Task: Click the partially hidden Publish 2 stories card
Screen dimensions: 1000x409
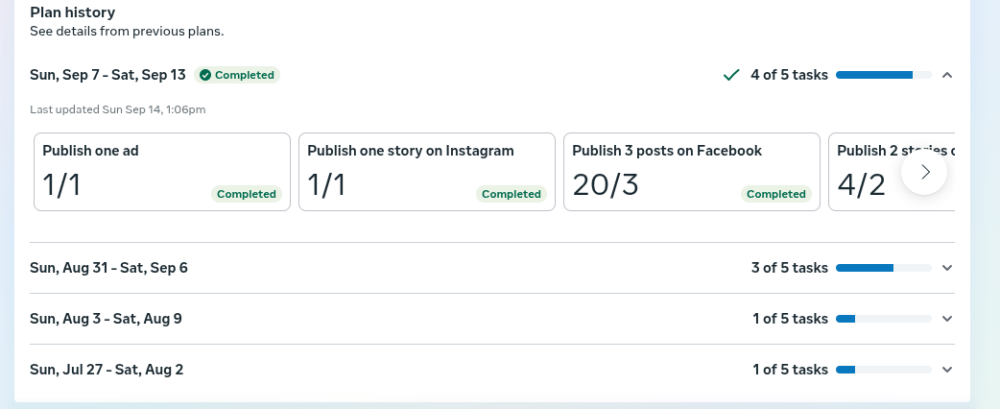Action: [891, 172]
